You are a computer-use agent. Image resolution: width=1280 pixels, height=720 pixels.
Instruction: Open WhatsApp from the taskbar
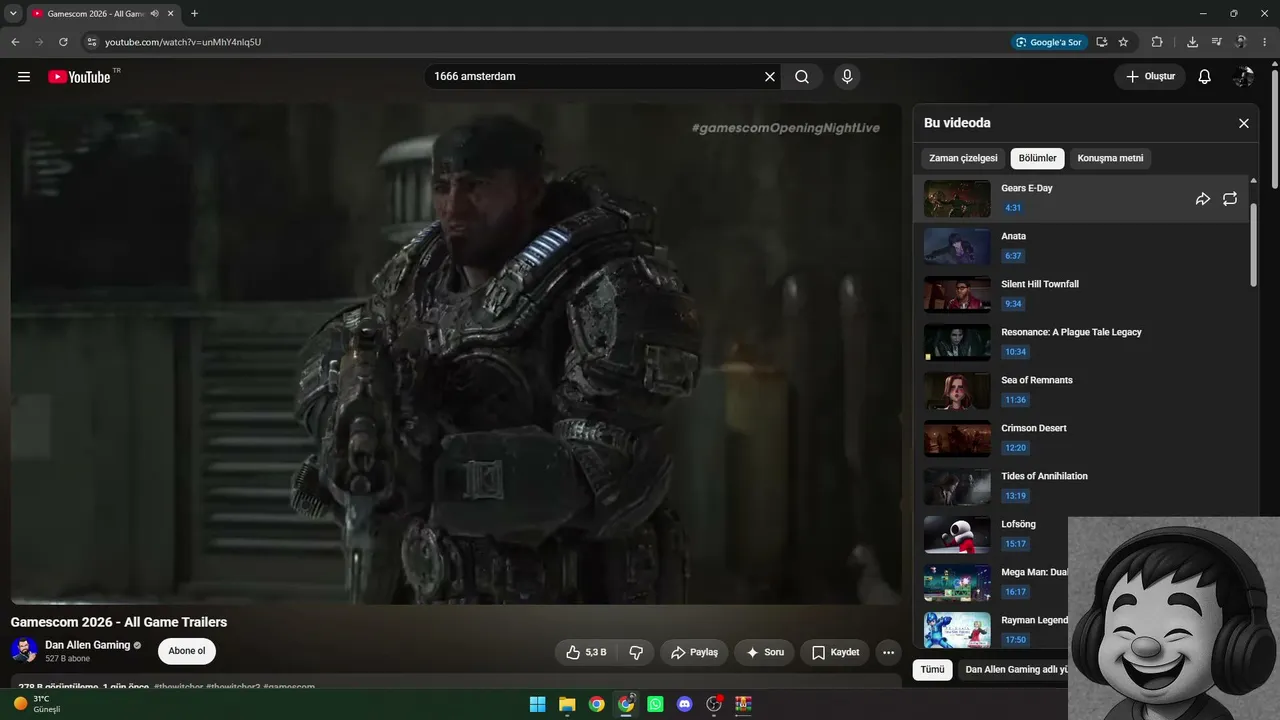click(x=655, y=704)
